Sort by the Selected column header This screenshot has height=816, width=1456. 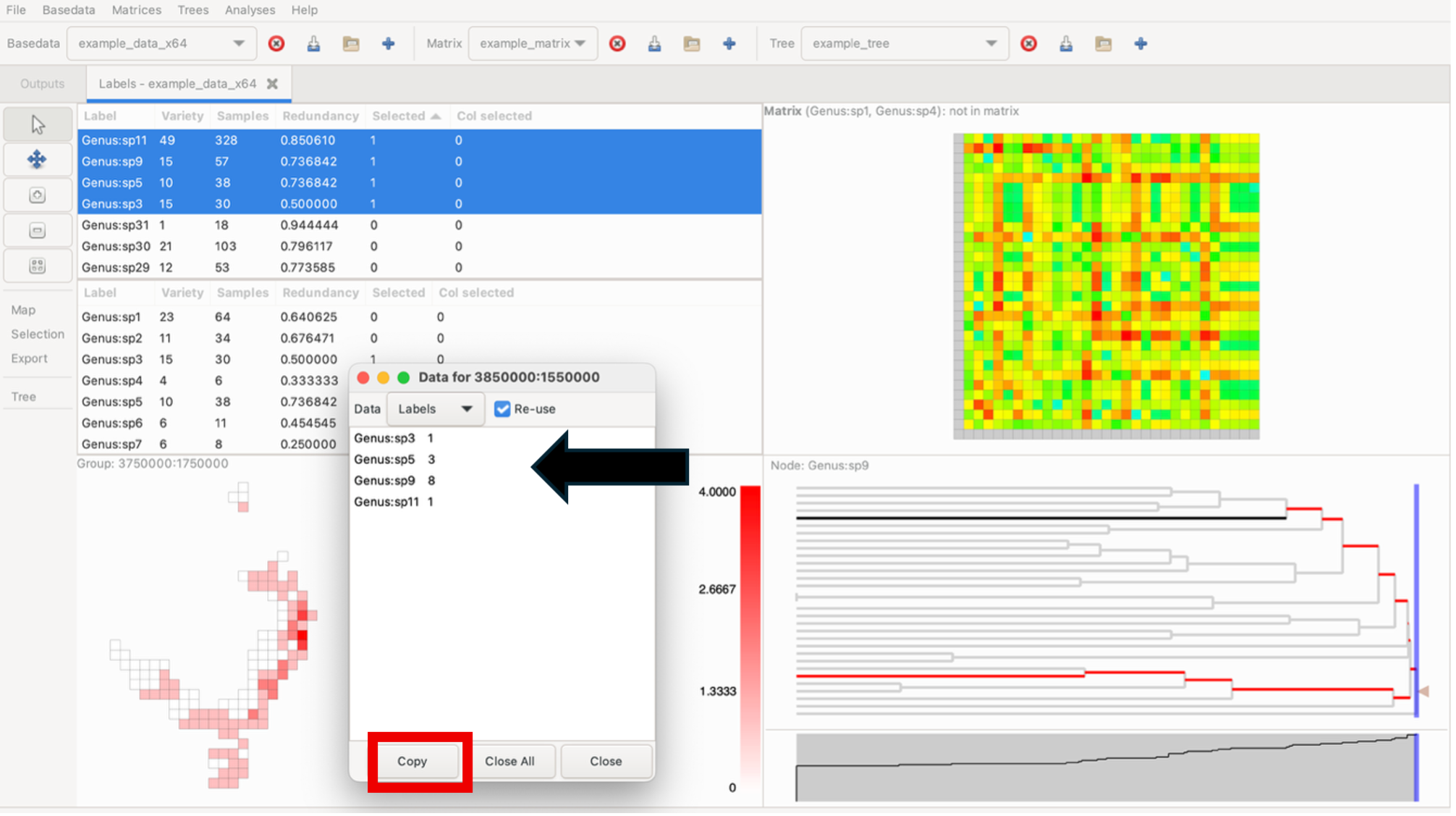click(399, 116)
